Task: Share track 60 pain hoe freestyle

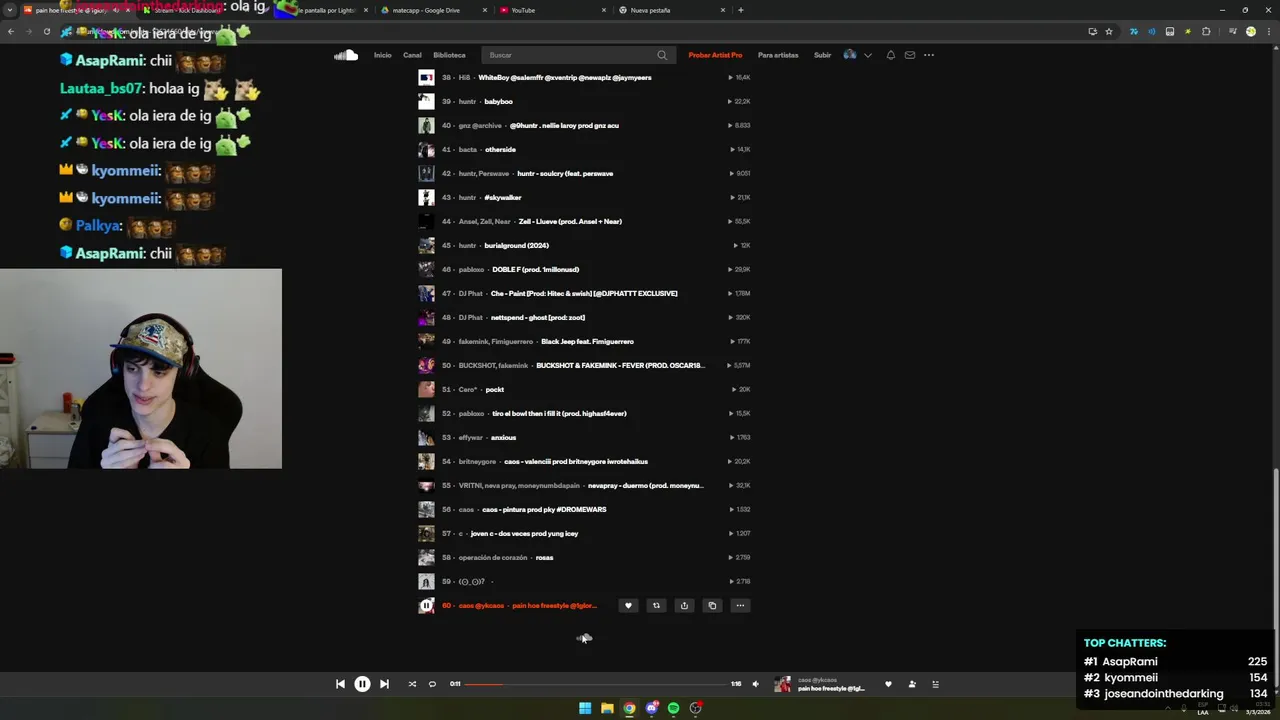Action: [684, 605]
